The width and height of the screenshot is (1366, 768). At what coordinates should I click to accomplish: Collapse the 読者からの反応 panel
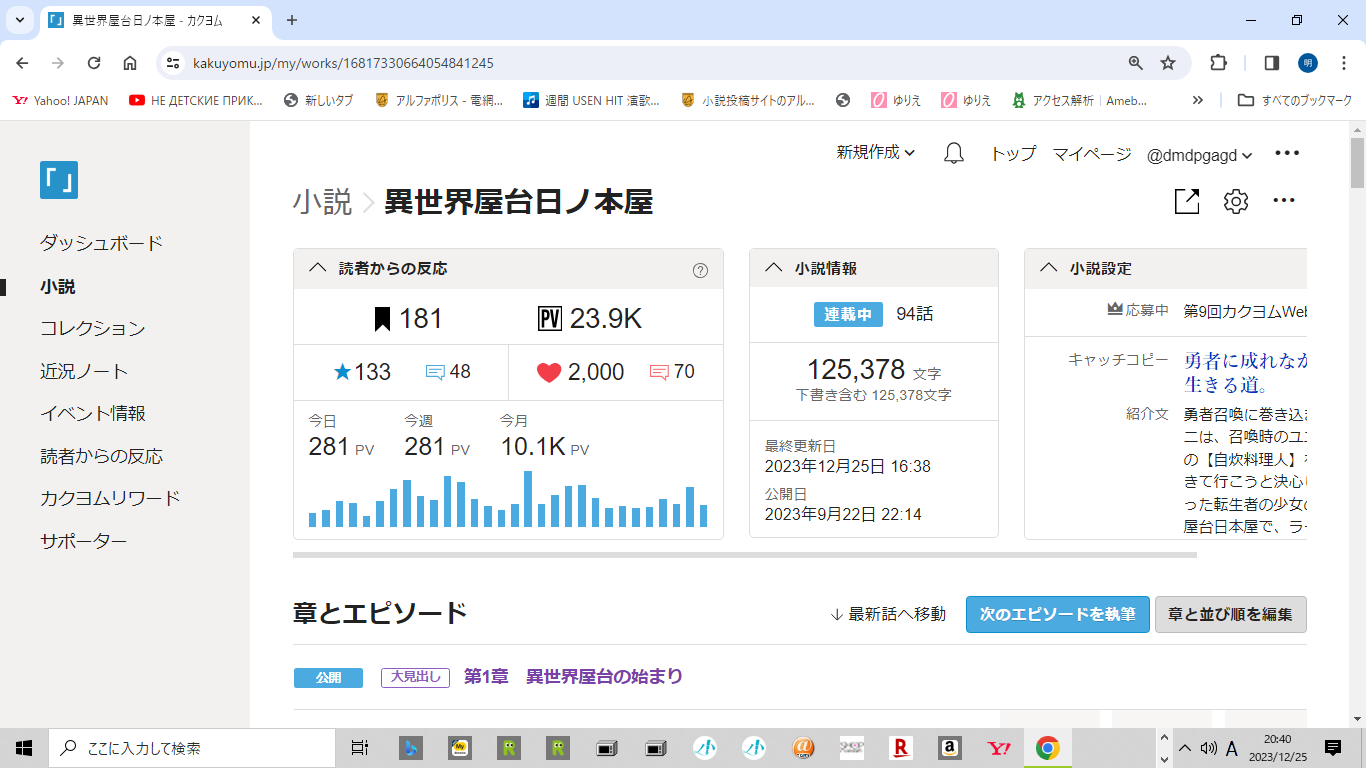click(x=318, y=268)
